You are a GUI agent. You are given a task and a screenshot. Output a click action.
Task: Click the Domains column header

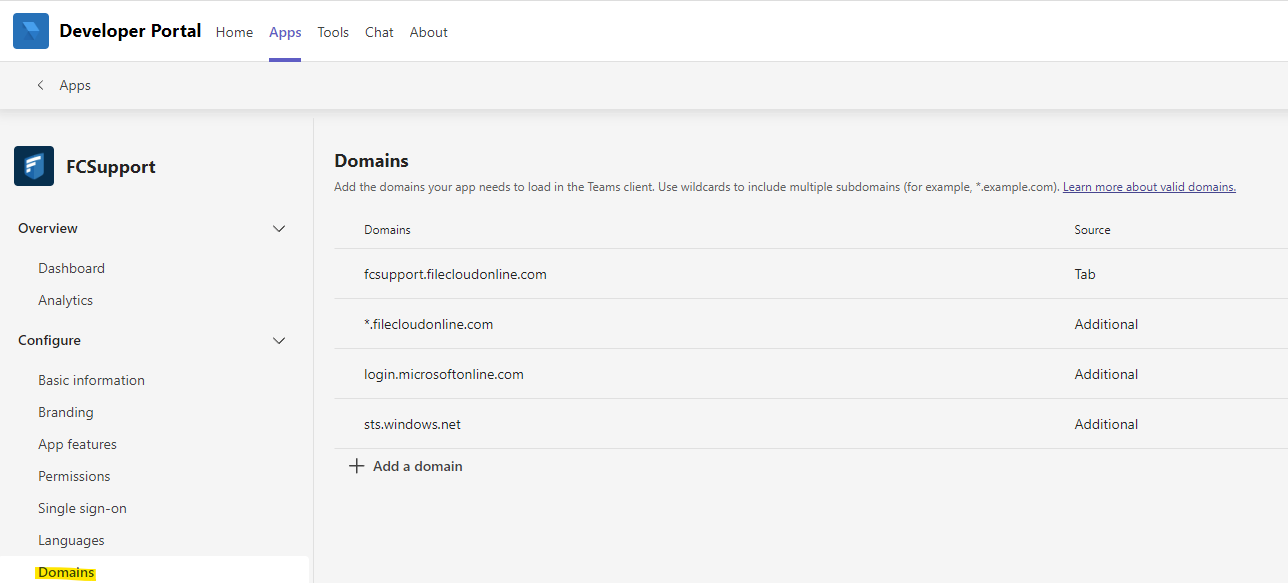tap(387, 230)
